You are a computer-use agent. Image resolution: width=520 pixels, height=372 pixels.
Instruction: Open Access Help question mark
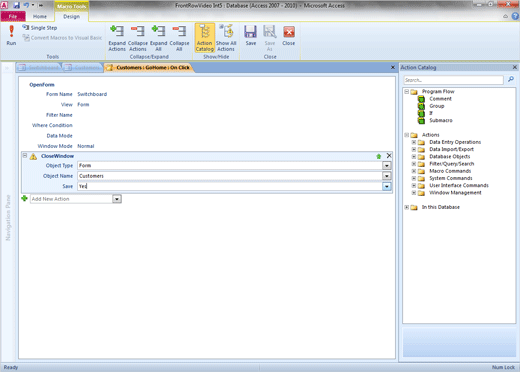515,16
